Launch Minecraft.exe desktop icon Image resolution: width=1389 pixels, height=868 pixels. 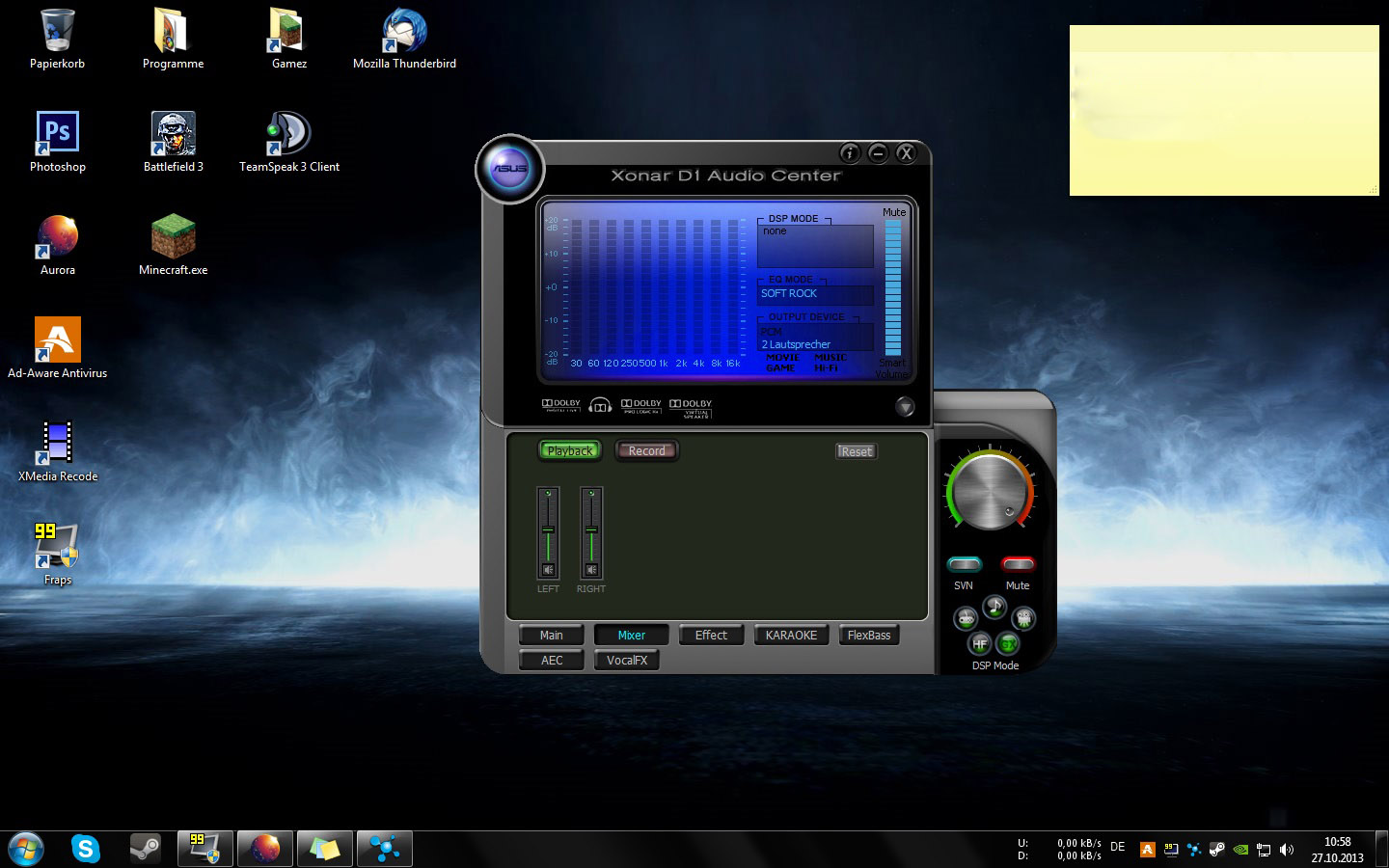[x=173, y=245]
